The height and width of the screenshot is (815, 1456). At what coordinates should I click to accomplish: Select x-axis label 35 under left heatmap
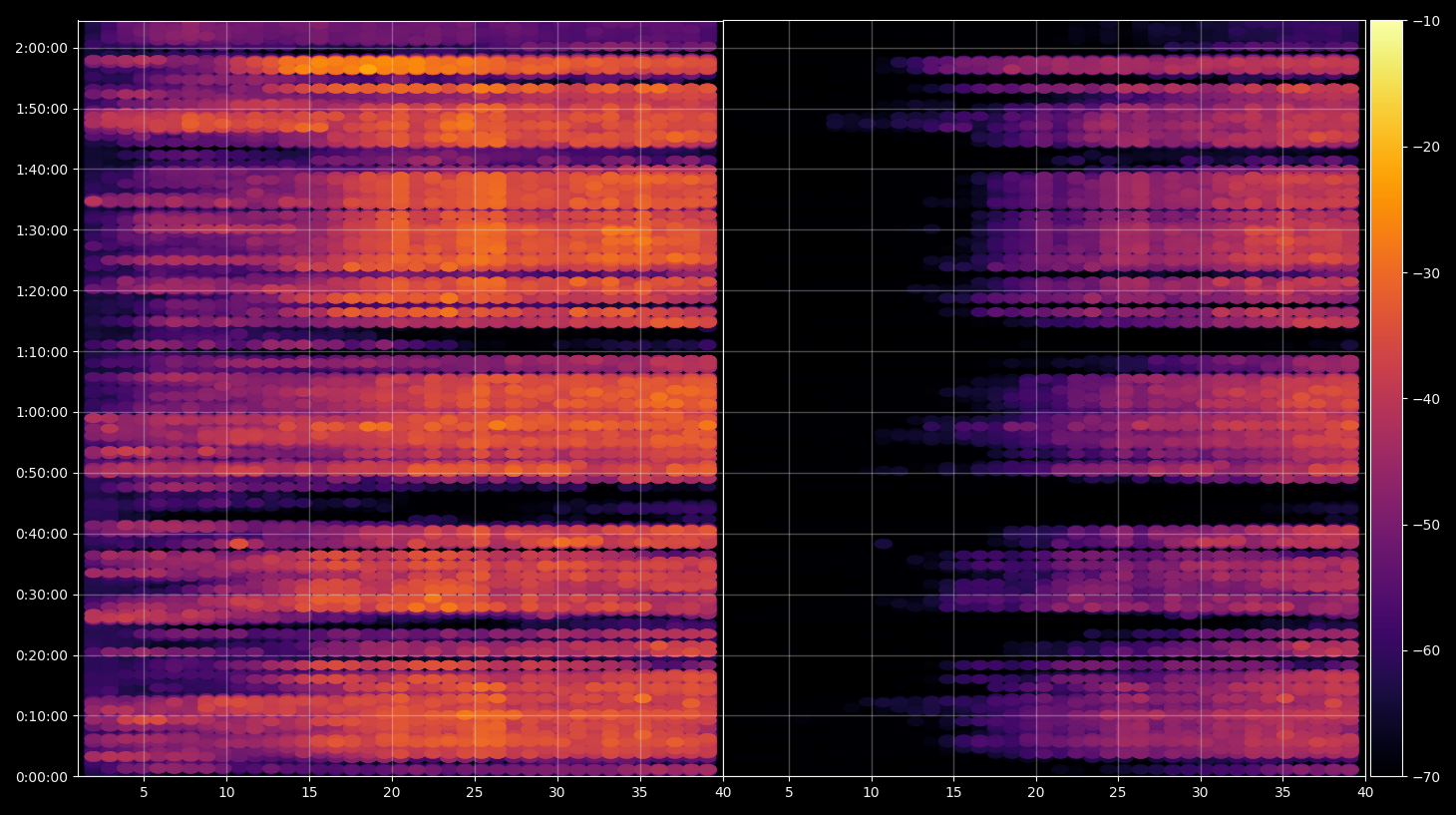click(x=639, y=793)
